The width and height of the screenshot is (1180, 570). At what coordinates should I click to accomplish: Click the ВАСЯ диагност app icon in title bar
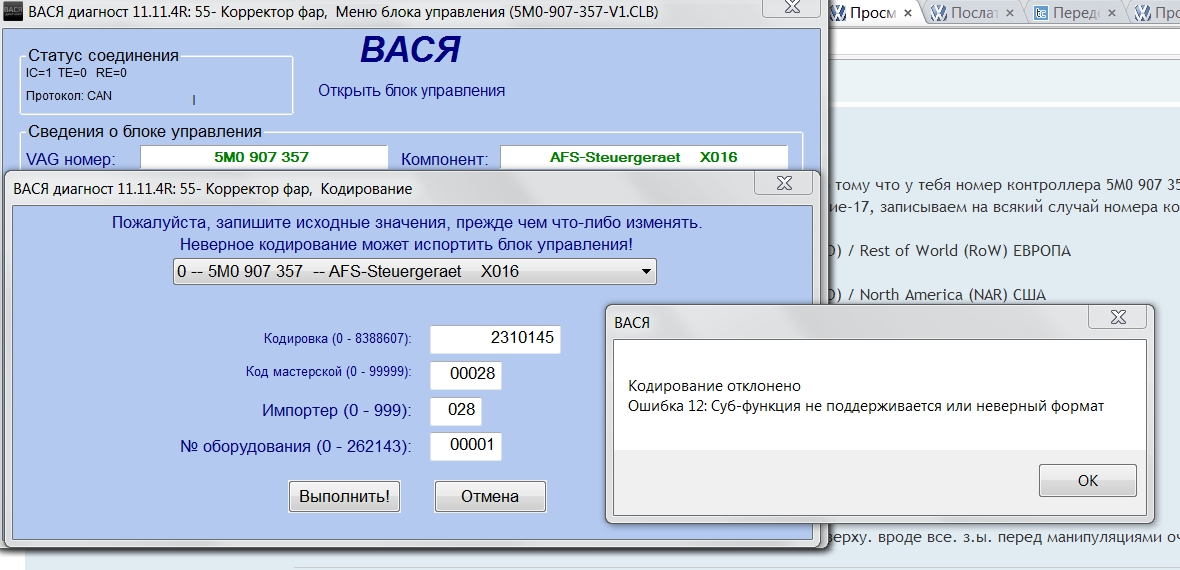[x=13, y=13]
